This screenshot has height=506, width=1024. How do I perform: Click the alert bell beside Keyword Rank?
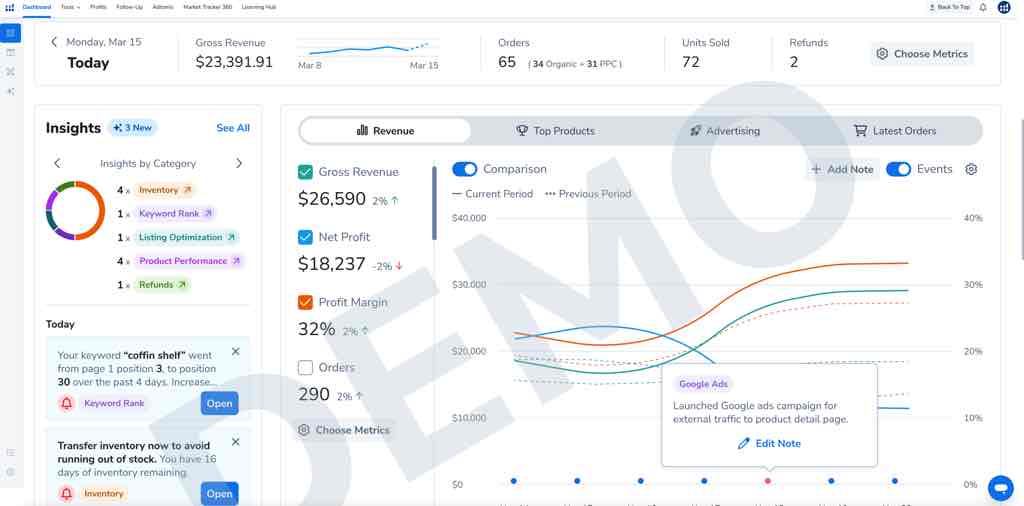[67, 403]
